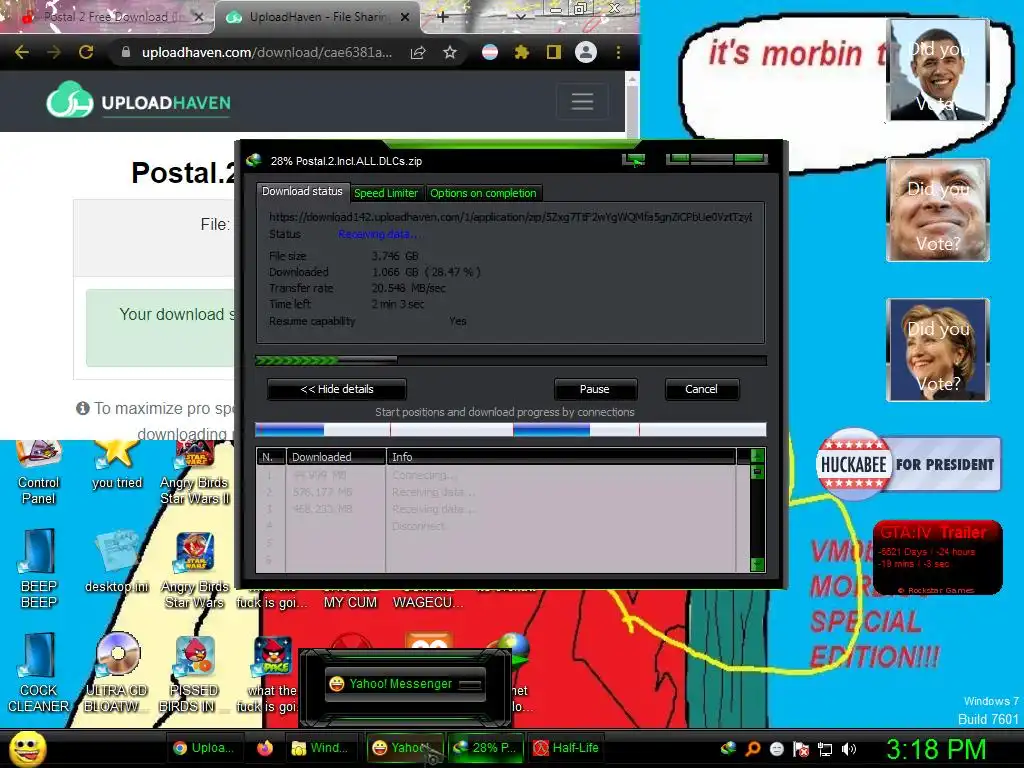Click the Hide details button

[337, 389]
